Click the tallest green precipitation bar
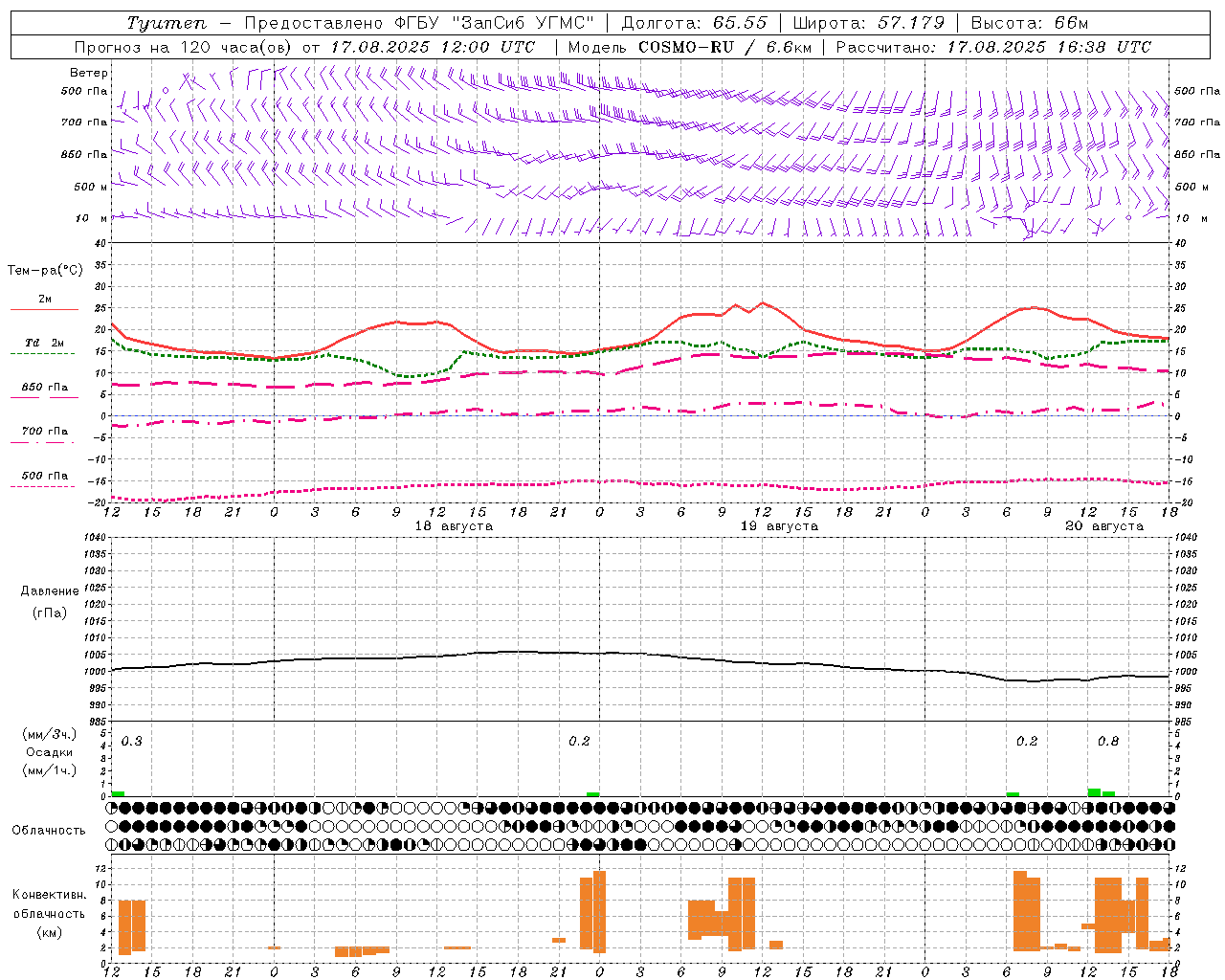 coord(1094,792)
